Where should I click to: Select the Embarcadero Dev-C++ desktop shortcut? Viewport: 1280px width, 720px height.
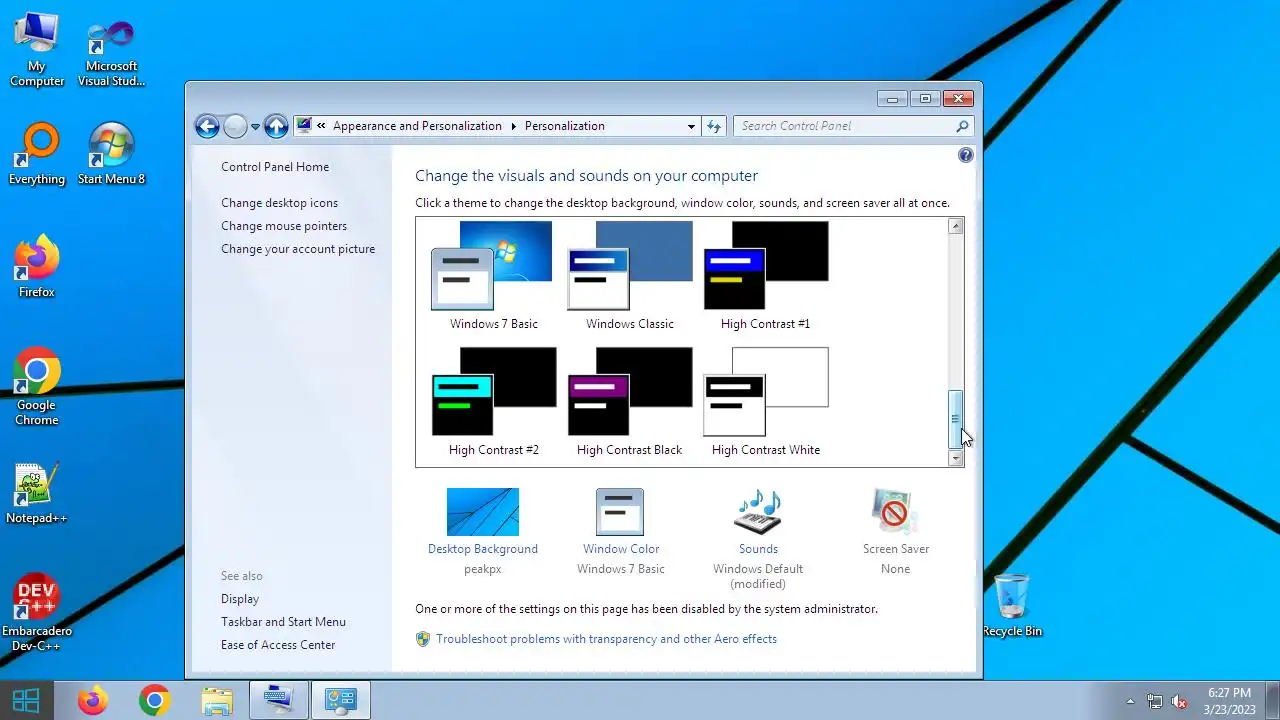[37, 613]
